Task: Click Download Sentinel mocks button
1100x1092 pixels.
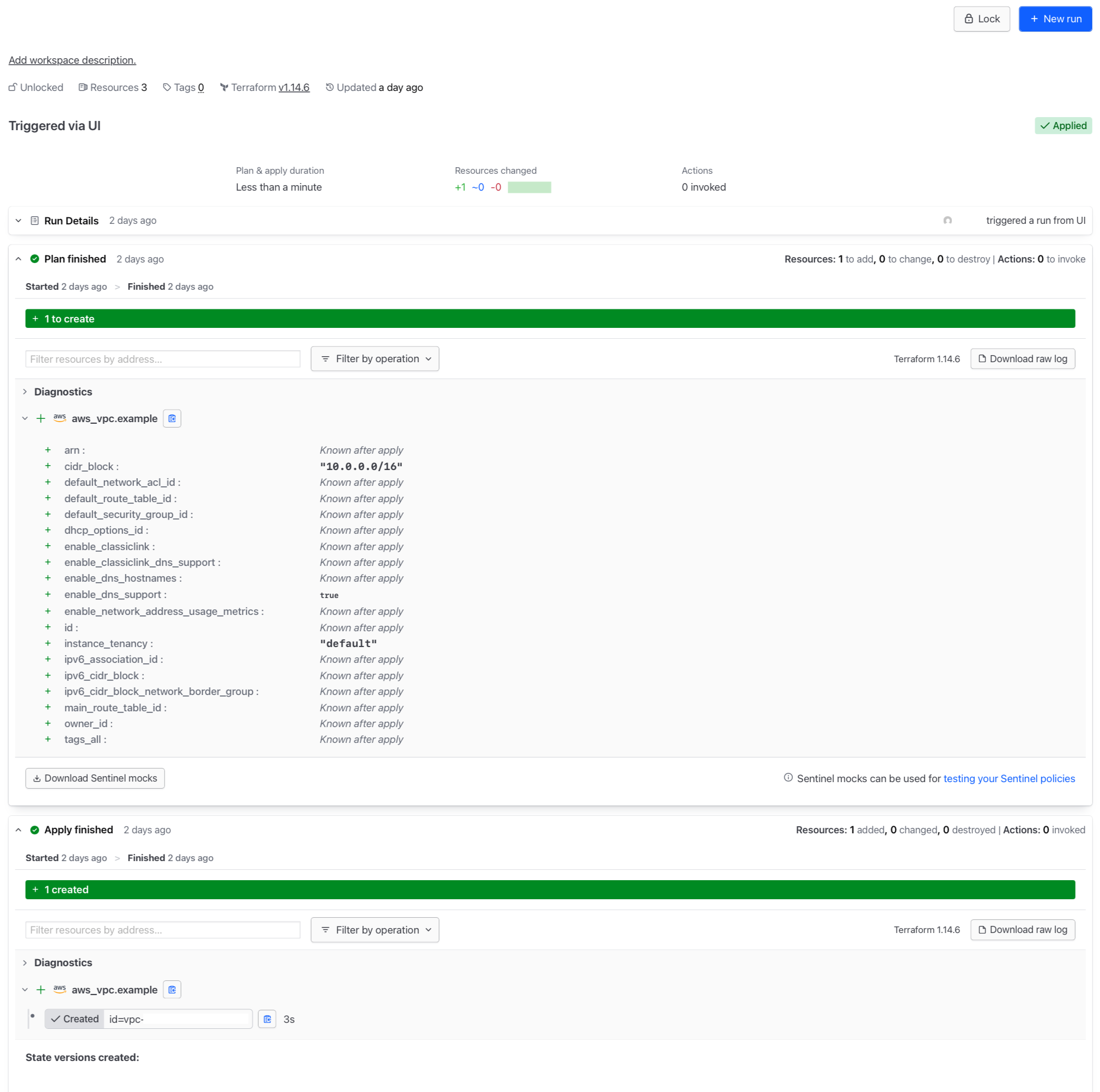Action: (x=95, y=778)
